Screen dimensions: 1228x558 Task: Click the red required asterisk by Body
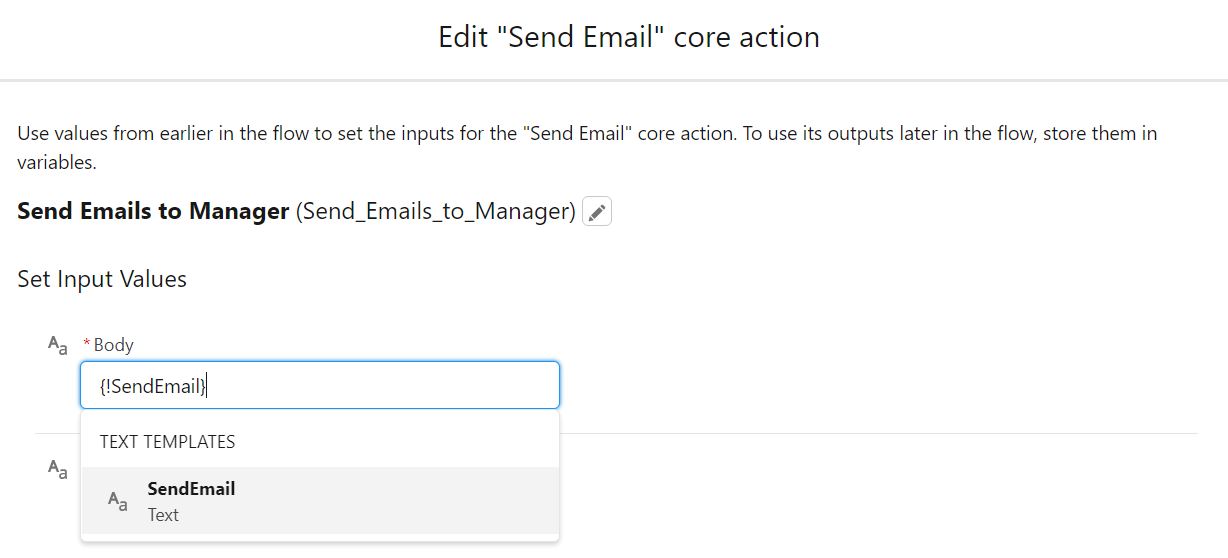(88, 344)
